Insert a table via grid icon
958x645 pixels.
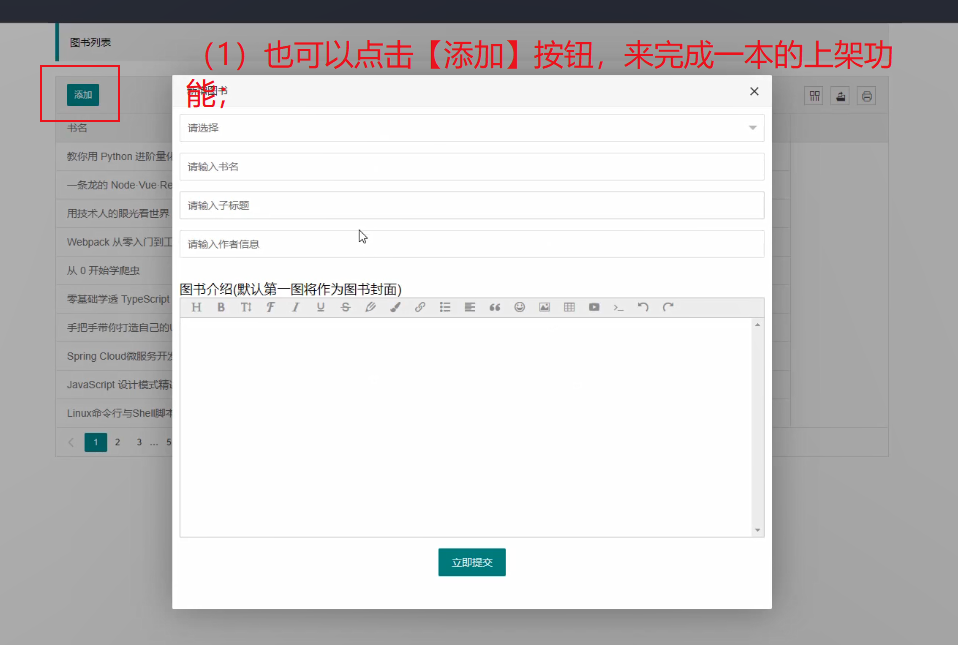[569, 307]
